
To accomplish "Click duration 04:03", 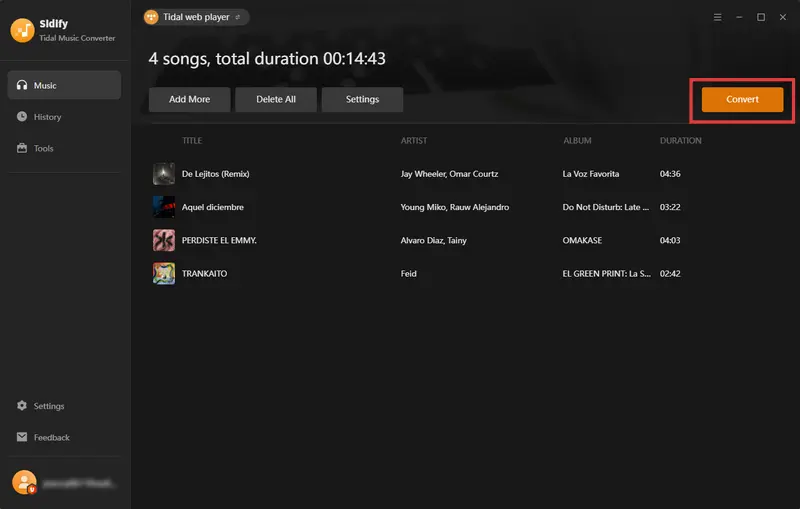I will (670, 240).
